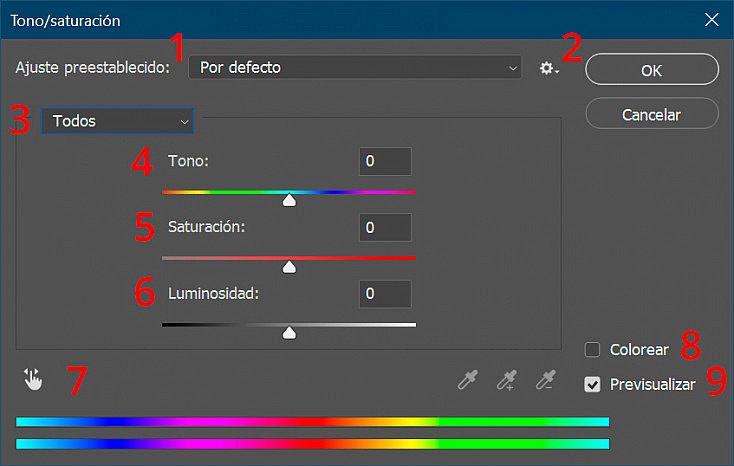Click the Luminosidad slider handle
The image size is (734, 466).
tap(289, 333)
